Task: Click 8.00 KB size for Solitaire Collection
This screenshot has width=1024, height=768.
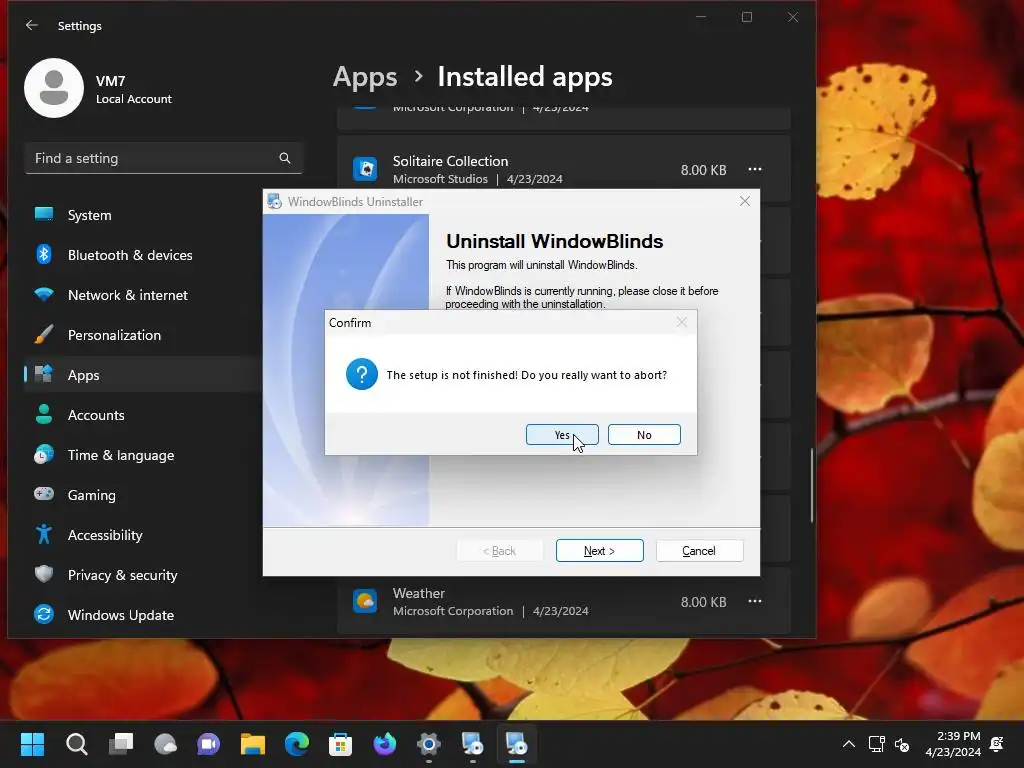Action: 703,170
